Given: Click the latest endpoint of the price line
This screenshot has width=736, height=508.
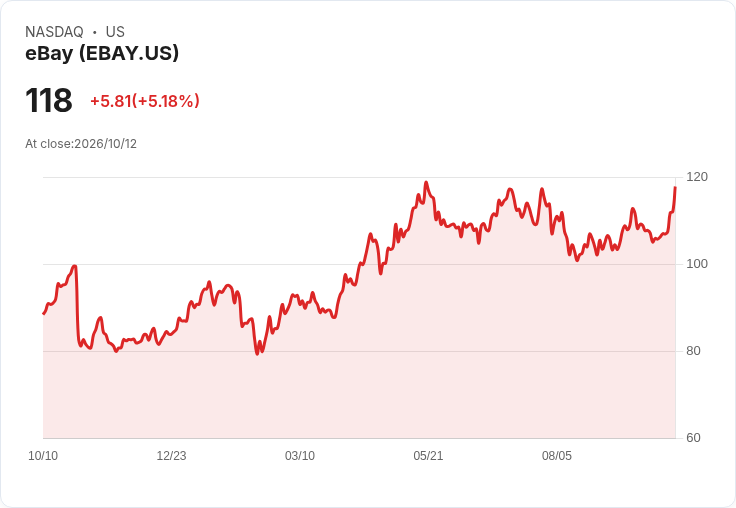Looking at the screenshot, I should pyautogui.click(x=675, y=187).
